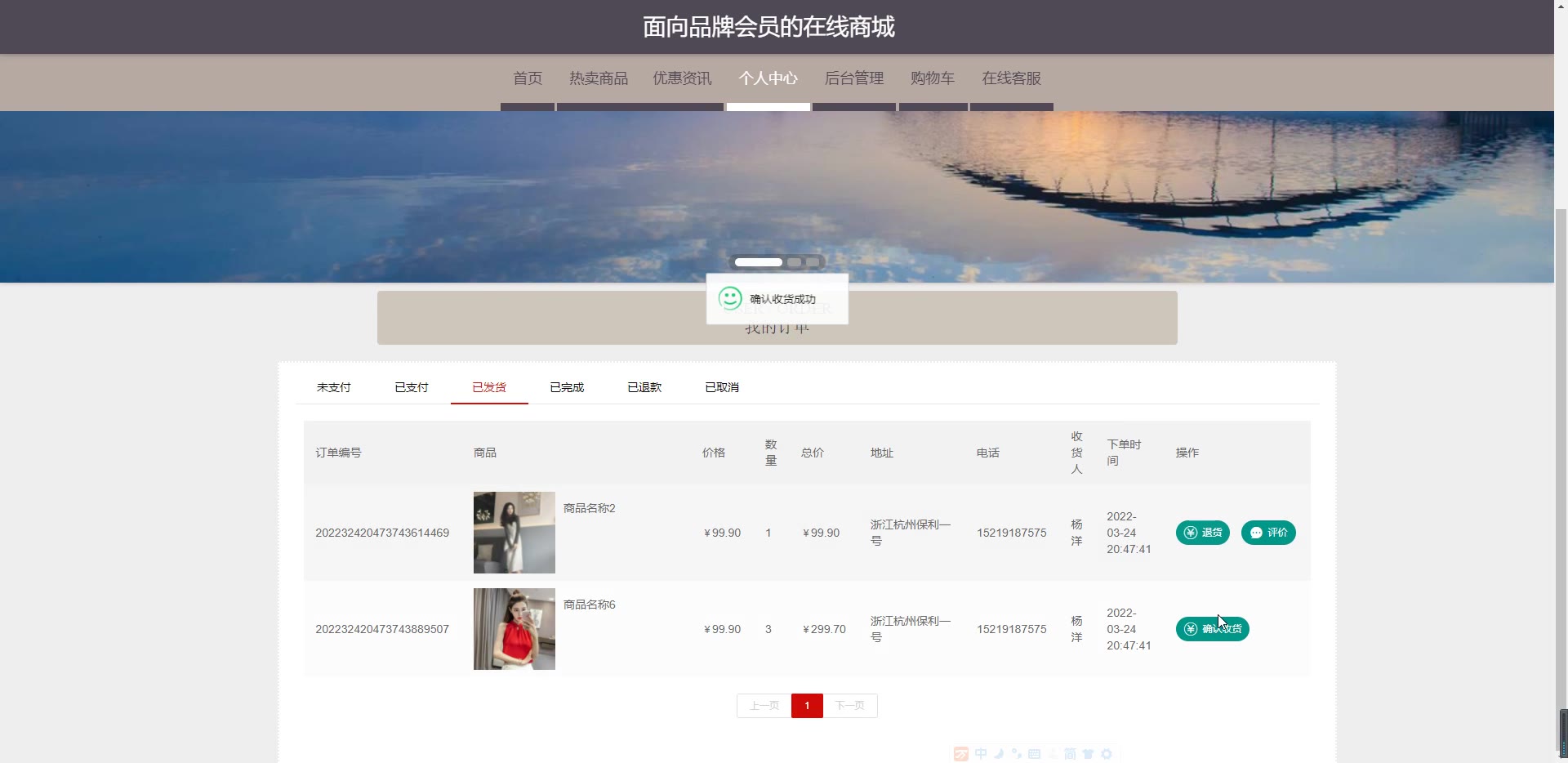Click the 下单时间 column header
This screenshot has width=1568, height=763.
point(1125,453)
